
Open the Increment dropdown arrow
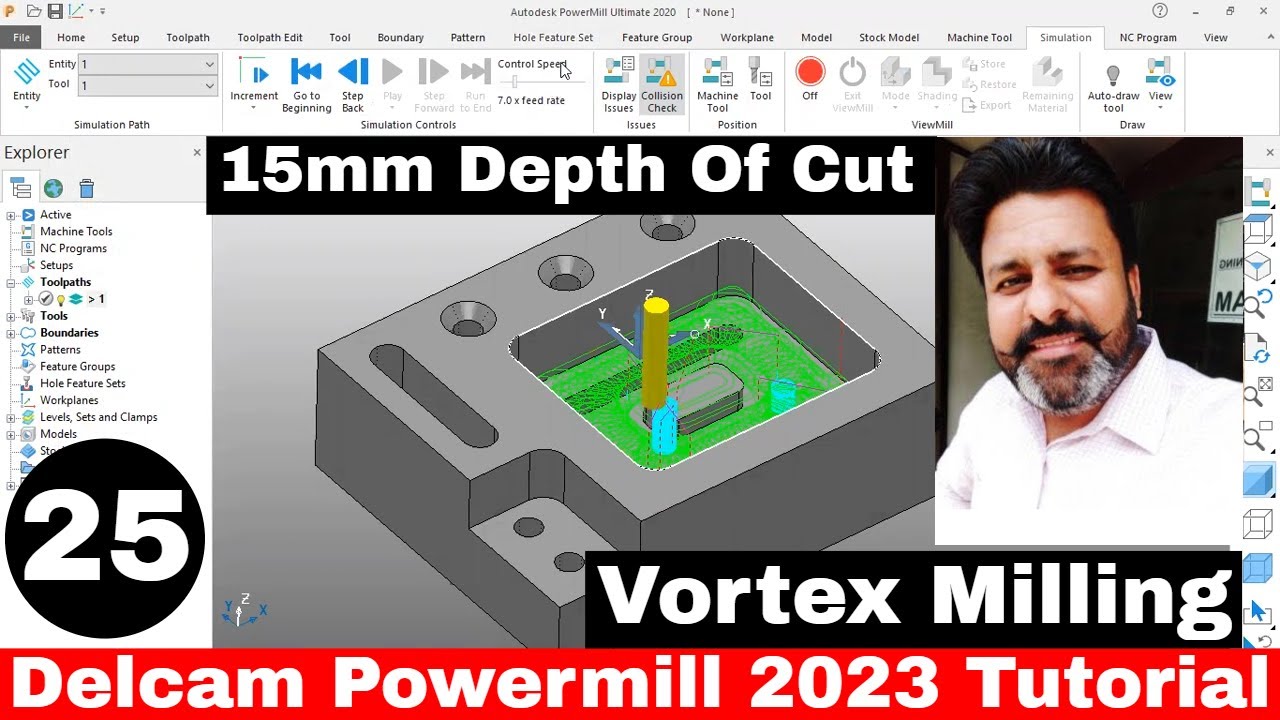[254, 108]
